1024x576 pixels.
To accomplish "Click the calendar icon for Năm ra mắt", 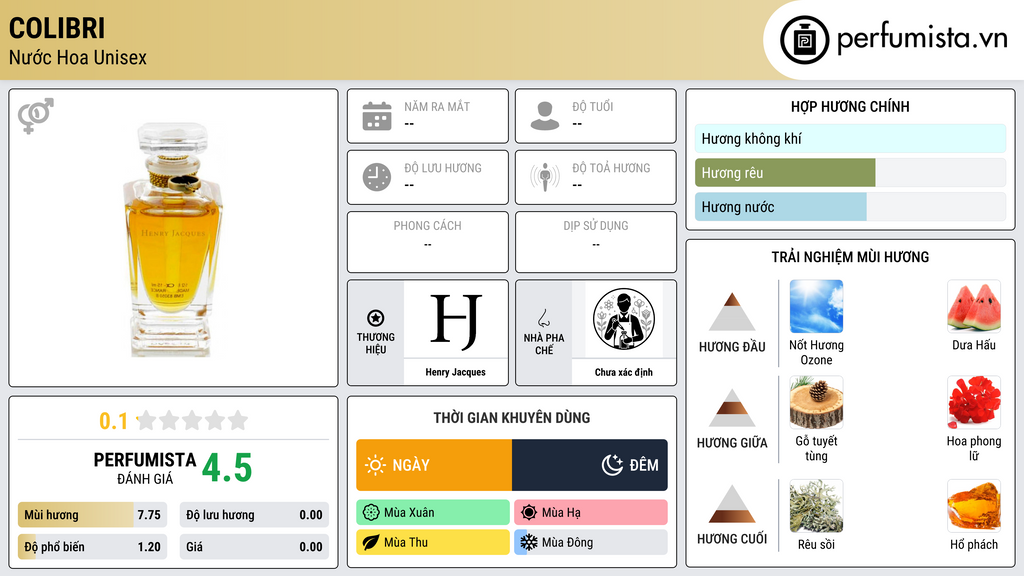I will 377,116.
